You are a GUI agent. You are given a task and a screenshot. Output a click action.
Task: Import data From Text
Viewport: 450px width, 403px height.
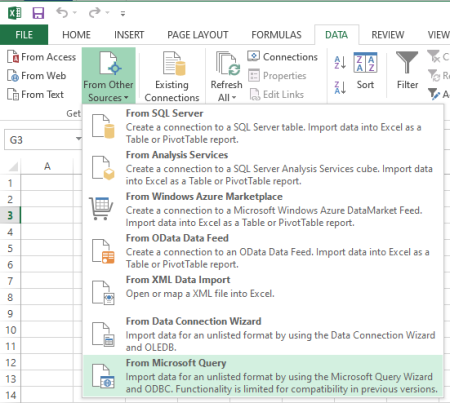click(x=35, y=94)
